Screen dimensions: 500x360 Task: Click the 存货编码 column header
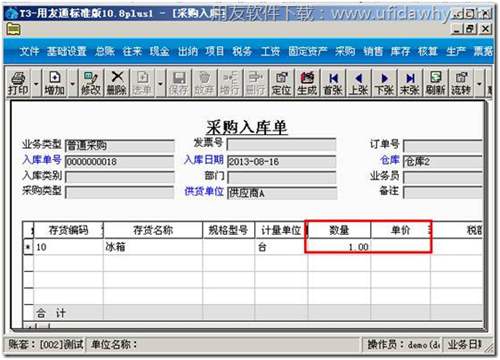[68, 230]
